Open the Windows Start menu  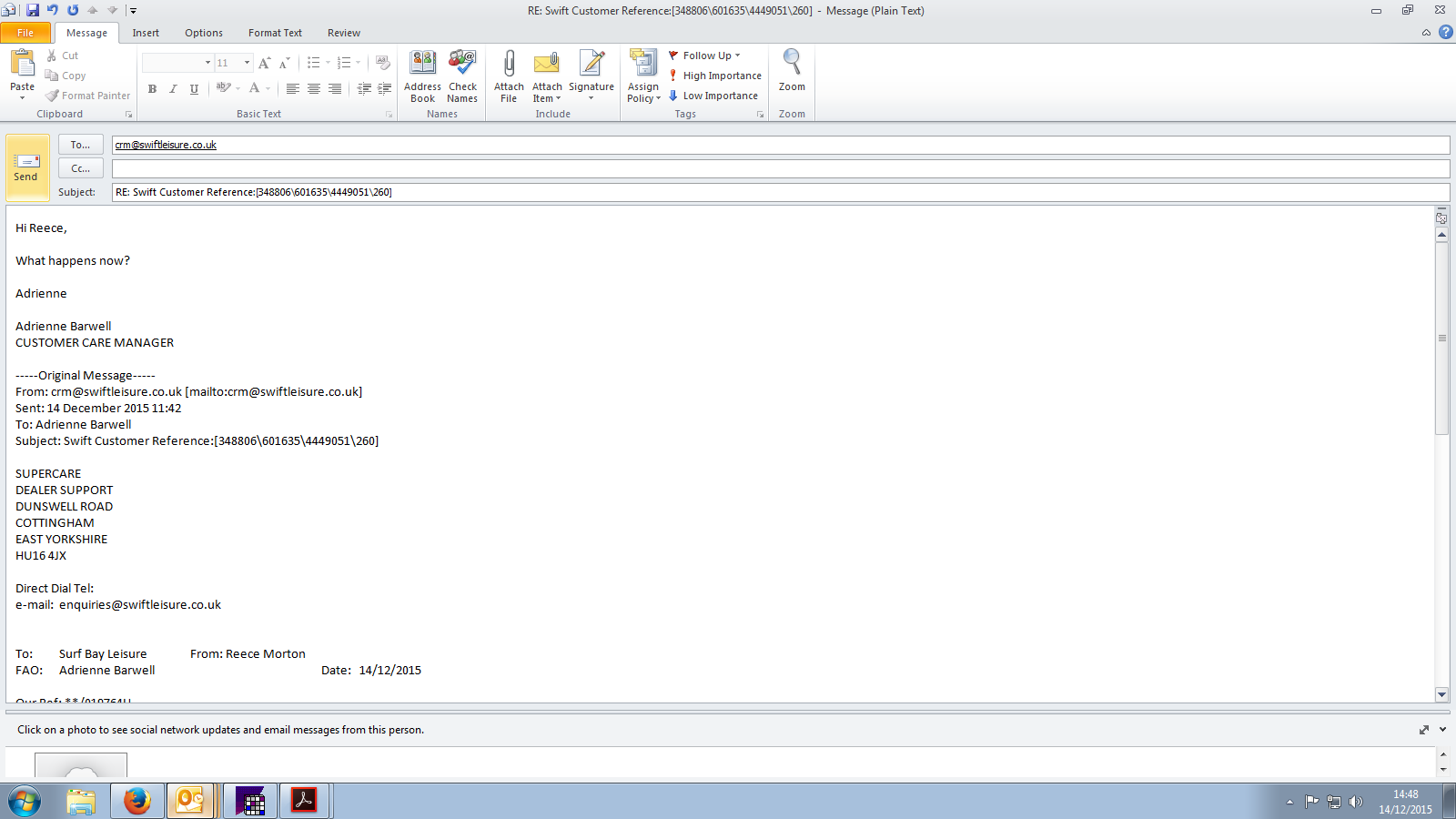coord(25,802)
